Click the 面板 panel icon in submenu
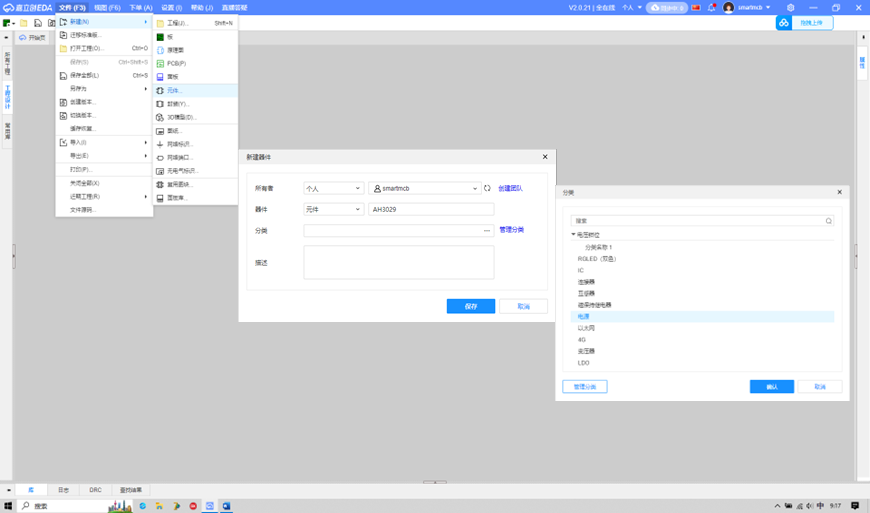The image size is (870, 513). 160,77
